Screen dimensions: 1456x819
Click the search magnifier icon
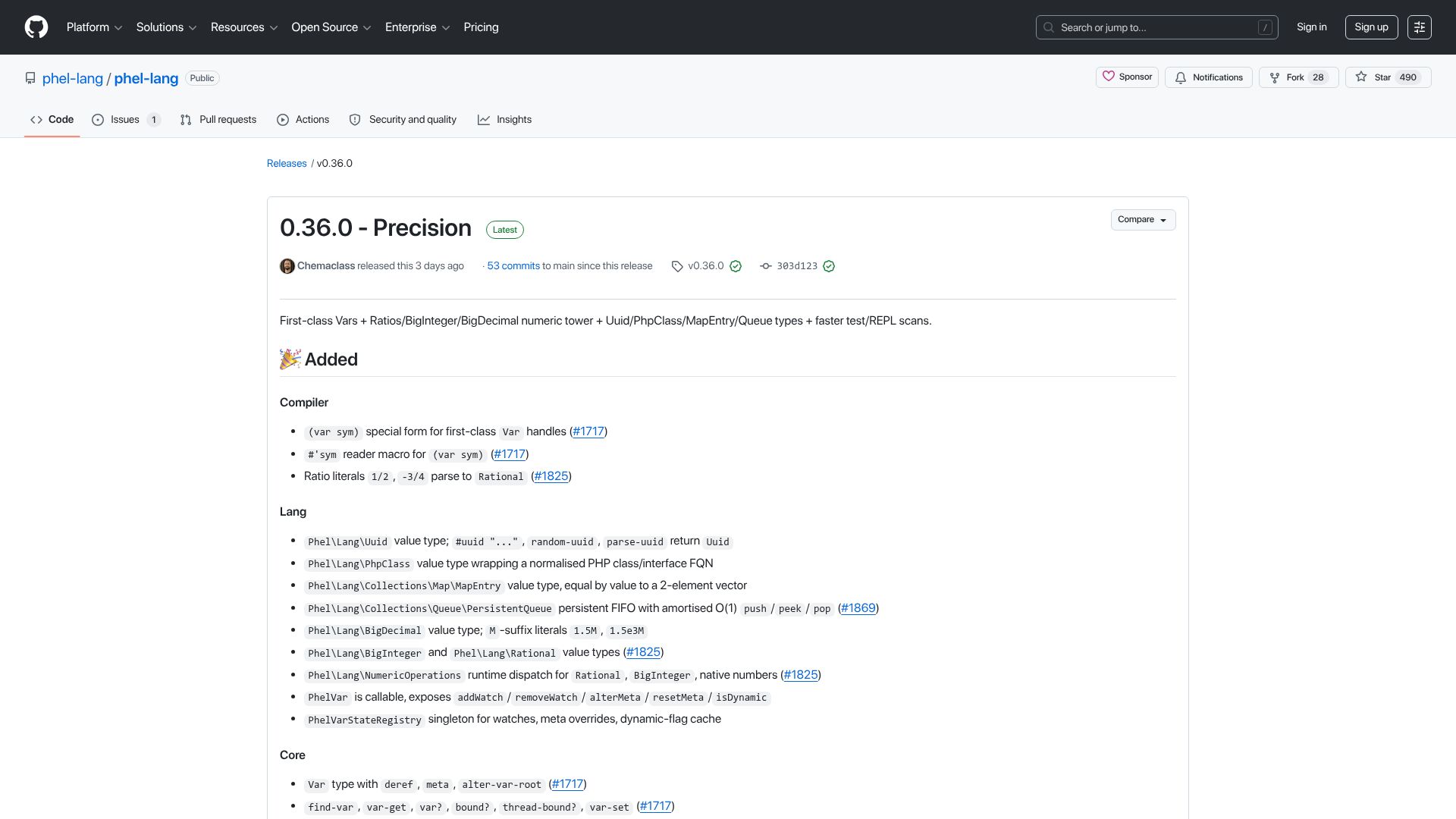(x=1049, y=27)
